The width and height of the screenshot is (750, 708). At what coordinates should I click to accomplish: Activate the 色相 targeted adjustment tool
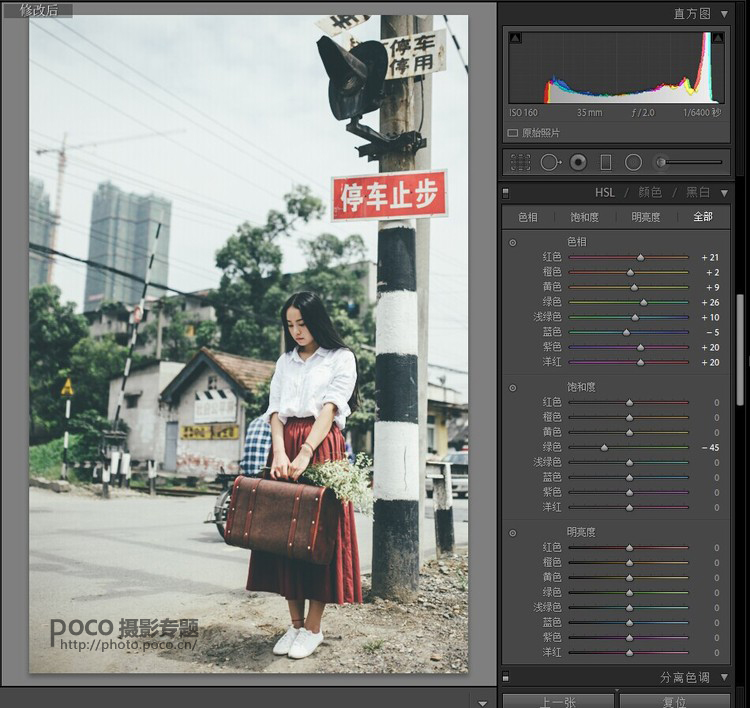click(x=513, y=243)
